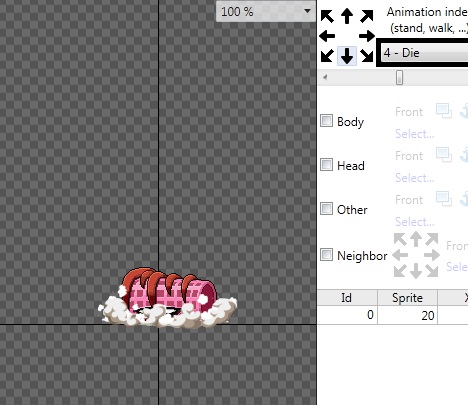Click the Select... link under Body
This screenshot has width=468, height=405.
[415, 134]
